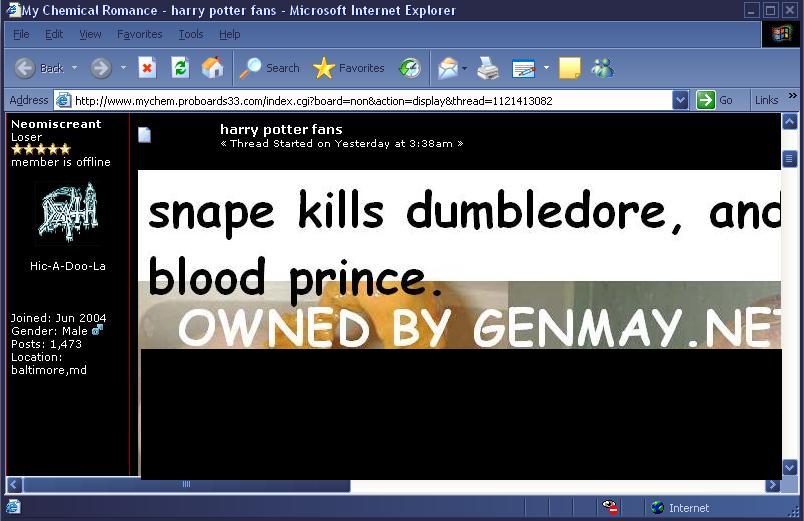Open the address bar URL dropdown

click(x=680, y=100)
